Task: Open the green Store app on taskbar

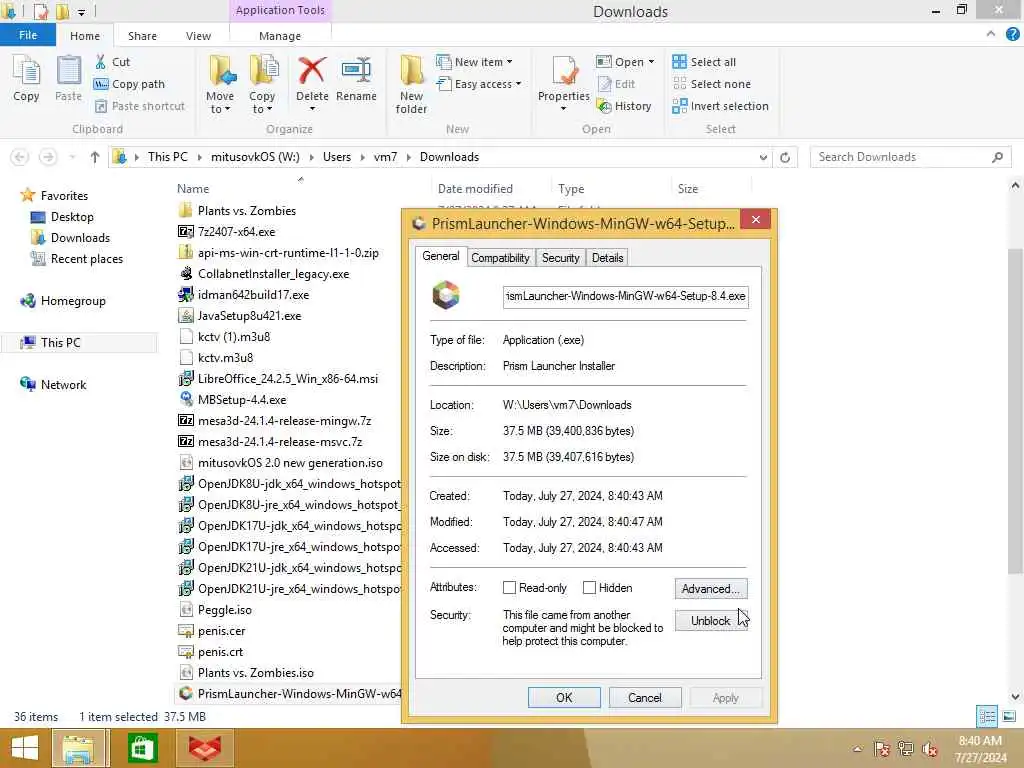Action: tap(142, 748)
